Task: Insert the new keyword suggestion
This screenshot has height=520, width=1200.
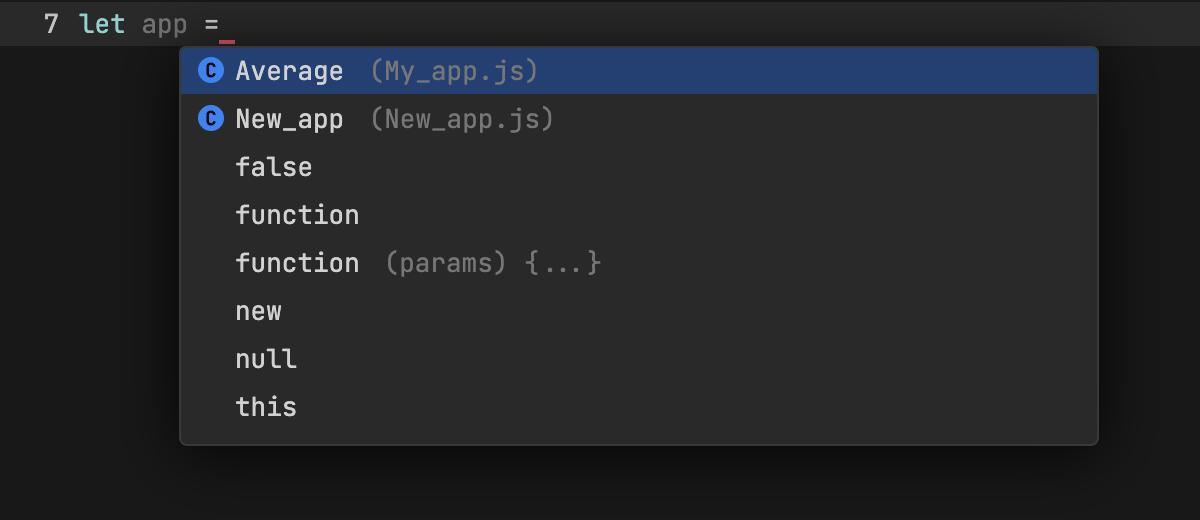Action: tap(259, 311)
